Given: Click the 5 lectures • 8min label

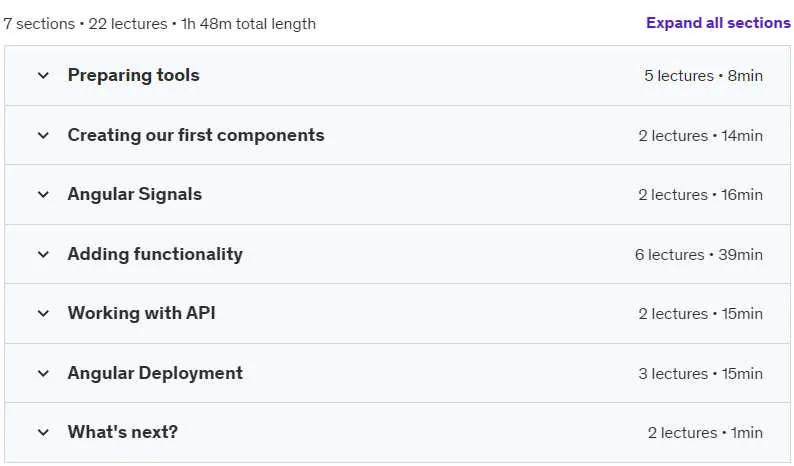Looking at the screenshot, I should (703, 76).
